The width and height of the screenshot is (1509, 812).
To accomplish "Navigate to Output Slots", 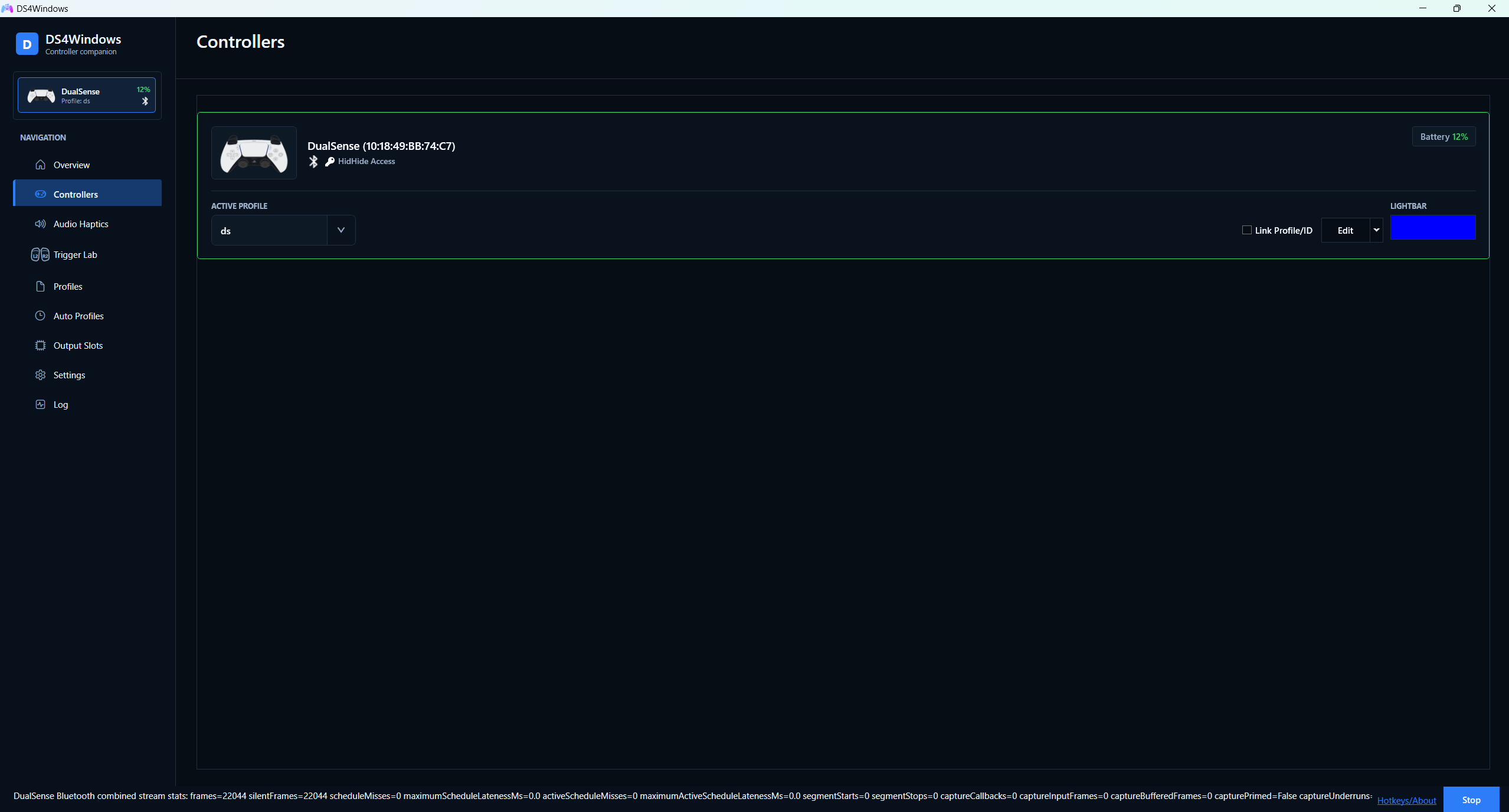I will click(87, 345).
